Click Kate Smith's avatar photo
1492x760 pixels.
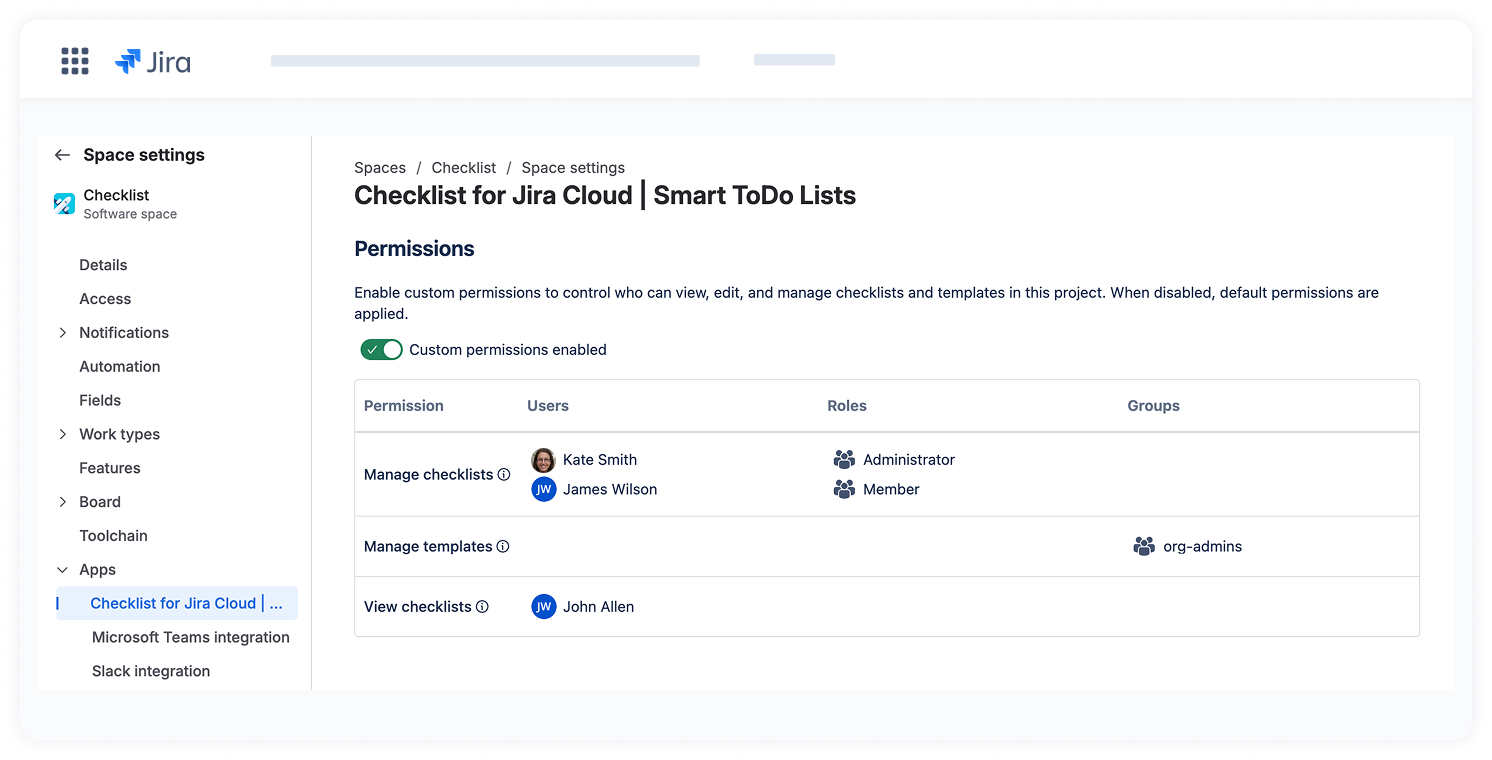tap(543, 460)
